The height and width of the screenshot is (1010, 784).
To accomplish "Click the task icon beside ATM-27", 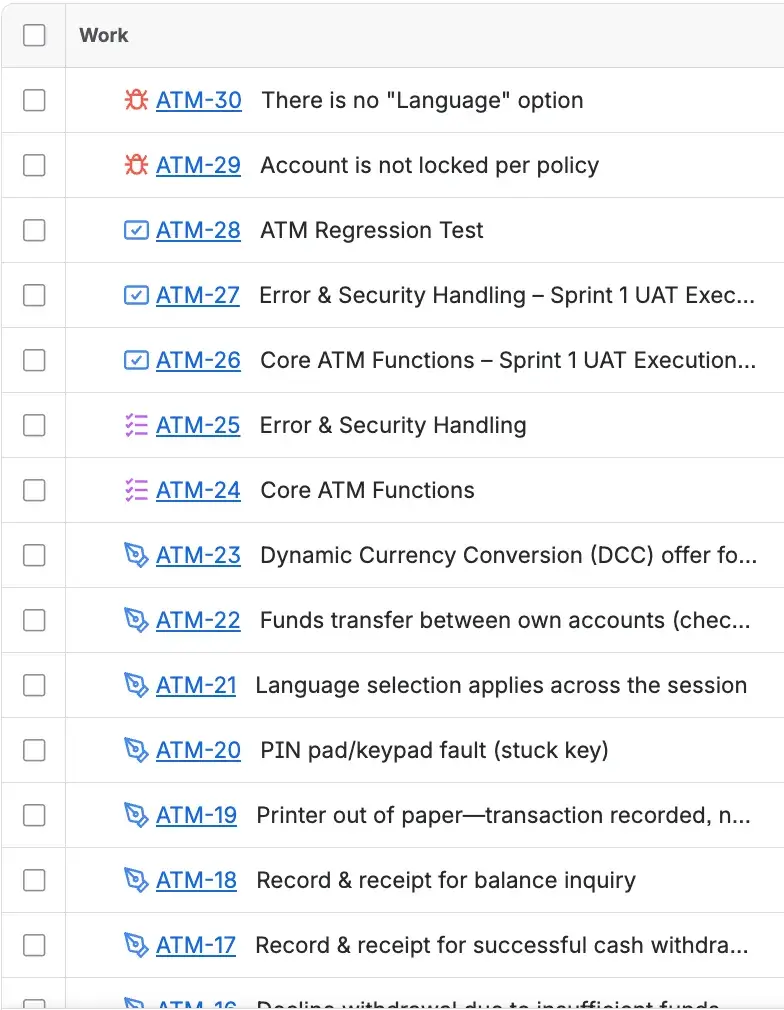I will (135, 295).
